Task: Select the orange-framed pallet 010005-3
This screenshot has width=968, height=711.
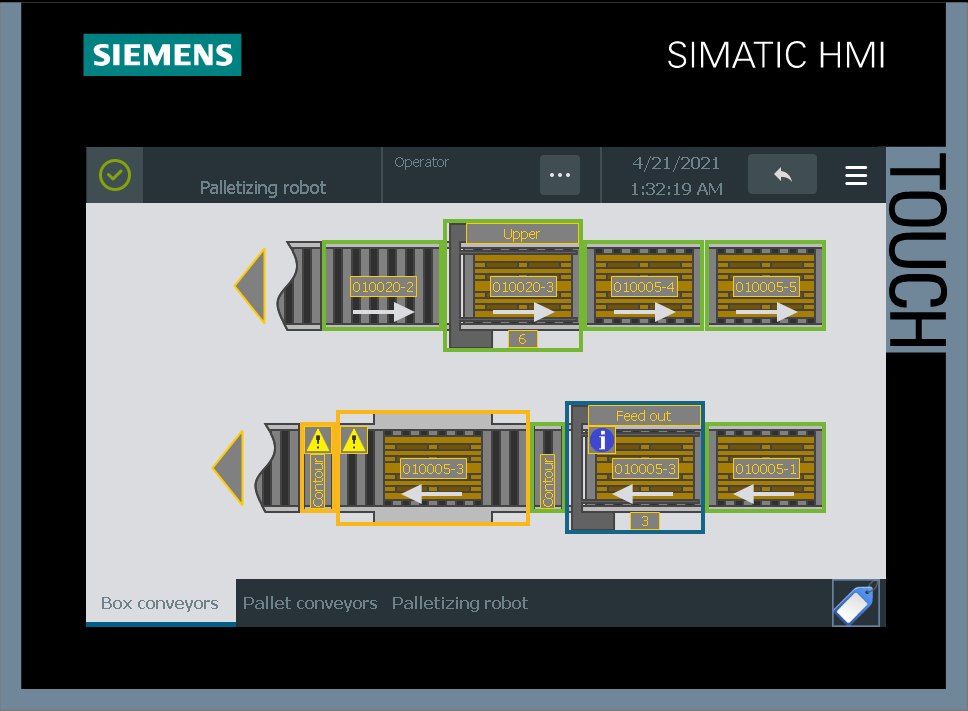Action: pyautogui.click(x=433, y=469)
